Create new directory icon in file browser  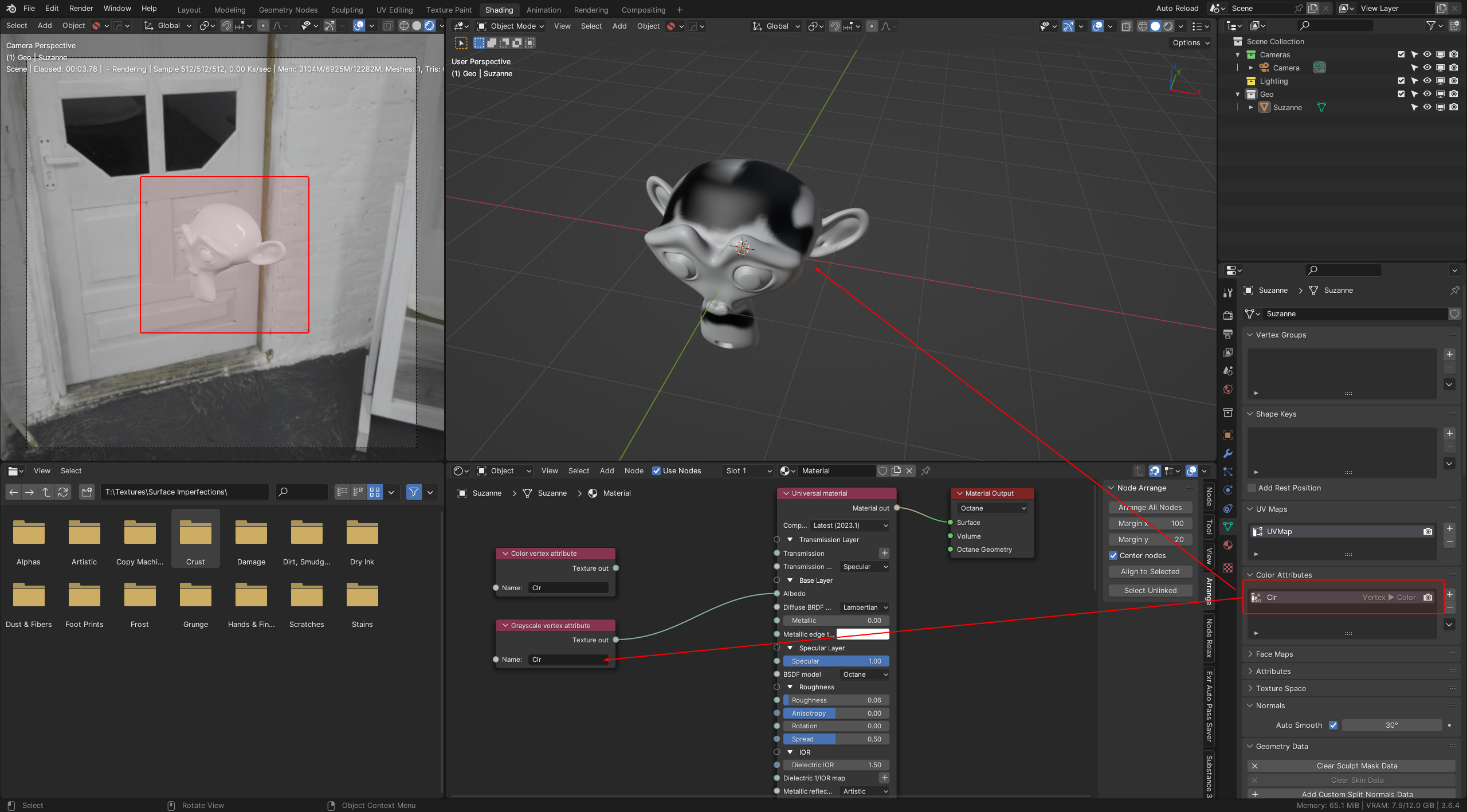click(87, 492)
